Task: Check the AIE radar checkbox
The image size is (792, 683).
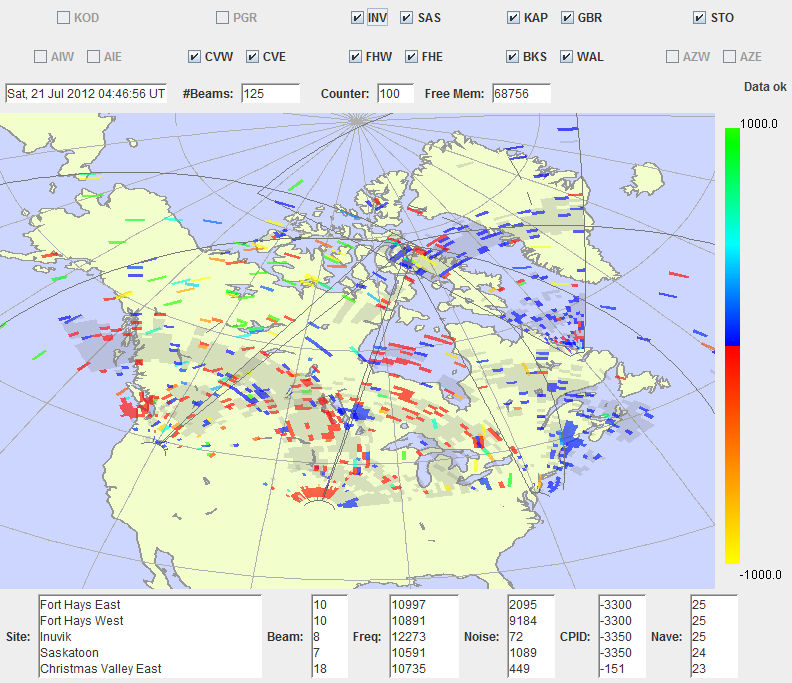Action: click(93, 57)
